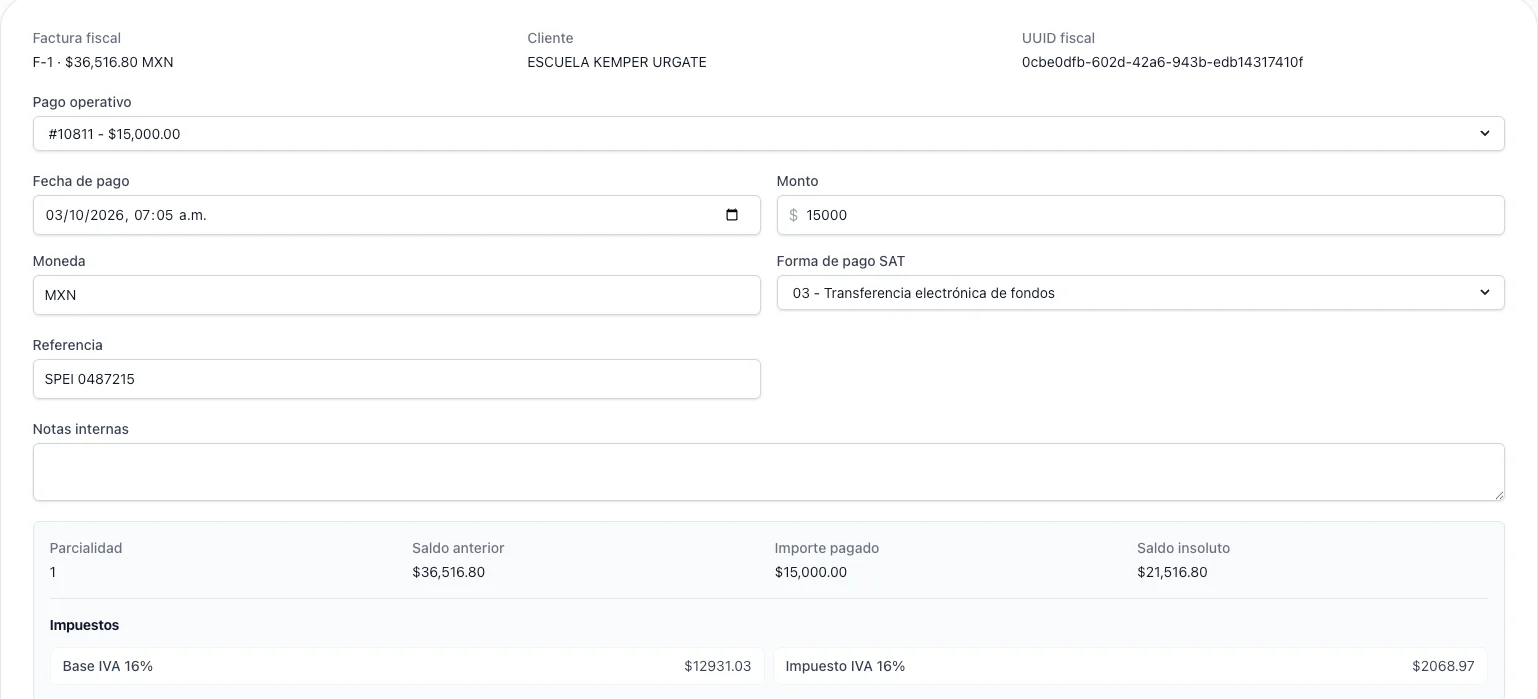Open the calendar picker icon in Fecha de pago

click(x=731, y=215)
